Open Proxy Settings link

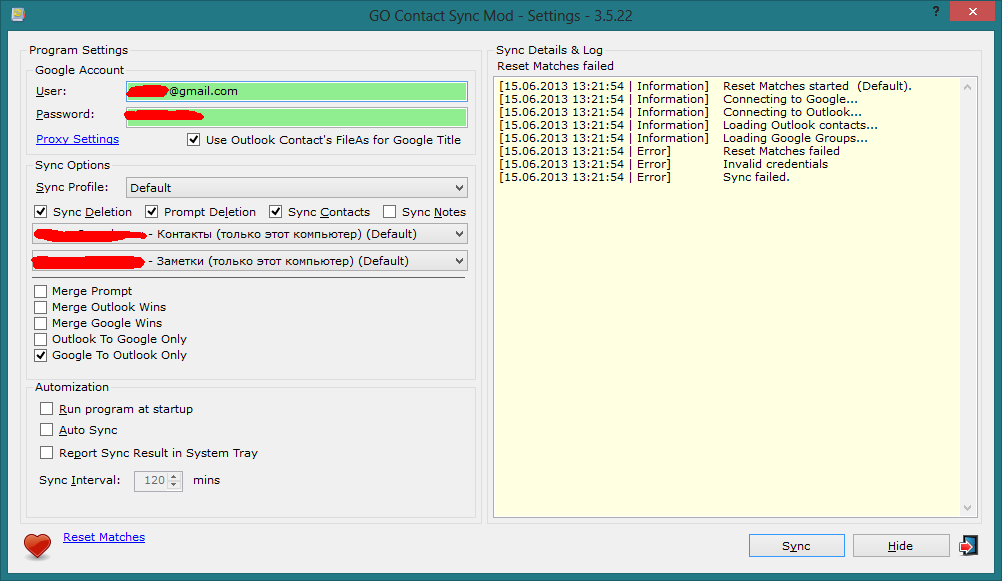pyautogui.click(x=77, y=139)
